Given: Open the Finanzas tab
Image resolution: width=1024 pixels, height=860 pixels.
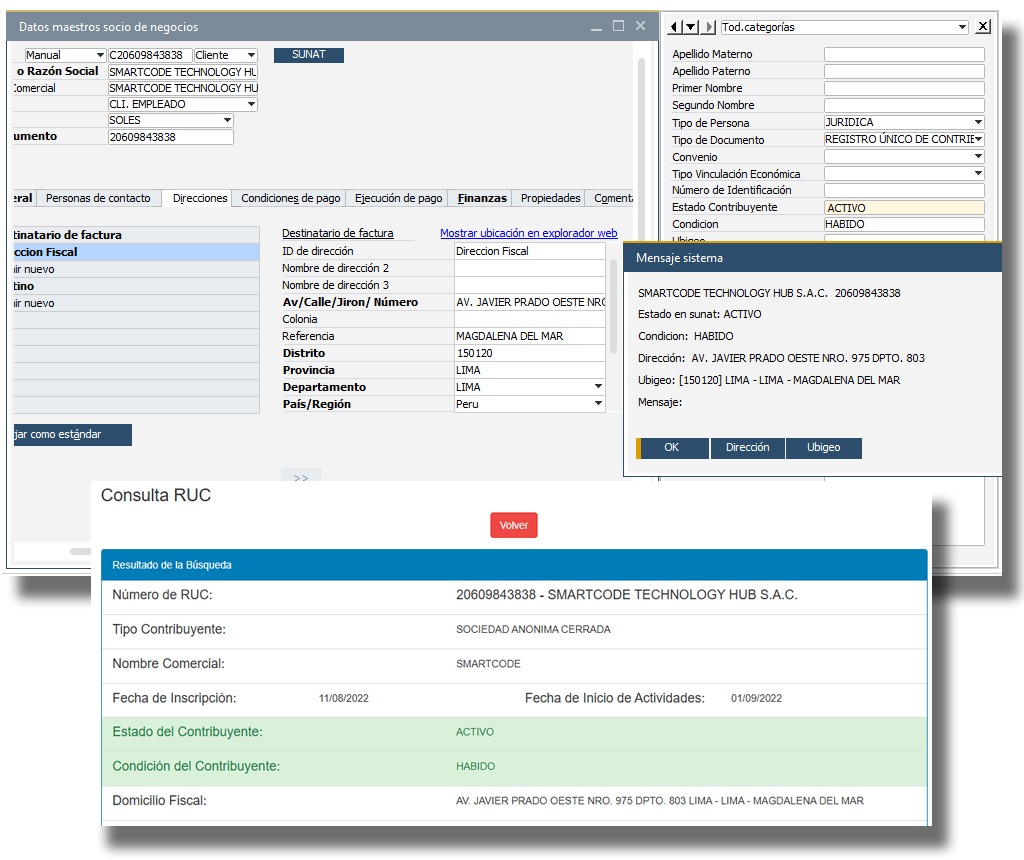Looking at the screenshot, I should [481, 198].
